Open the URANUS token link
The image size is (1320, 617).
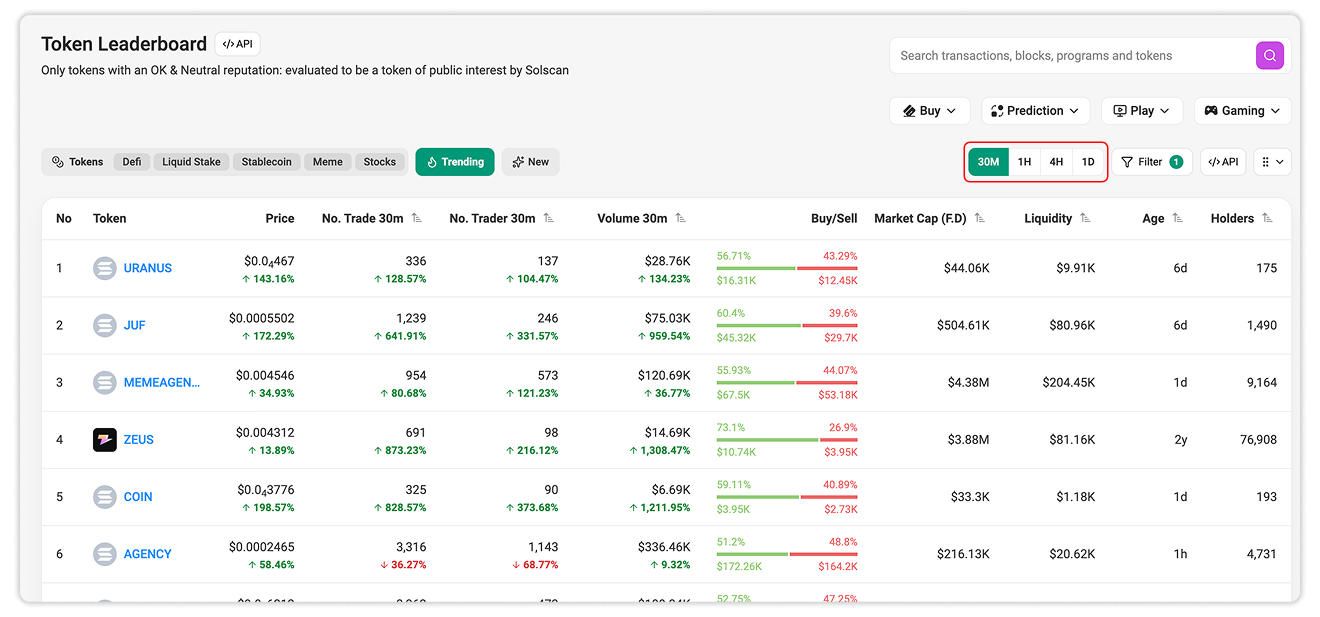pos(148,268)
